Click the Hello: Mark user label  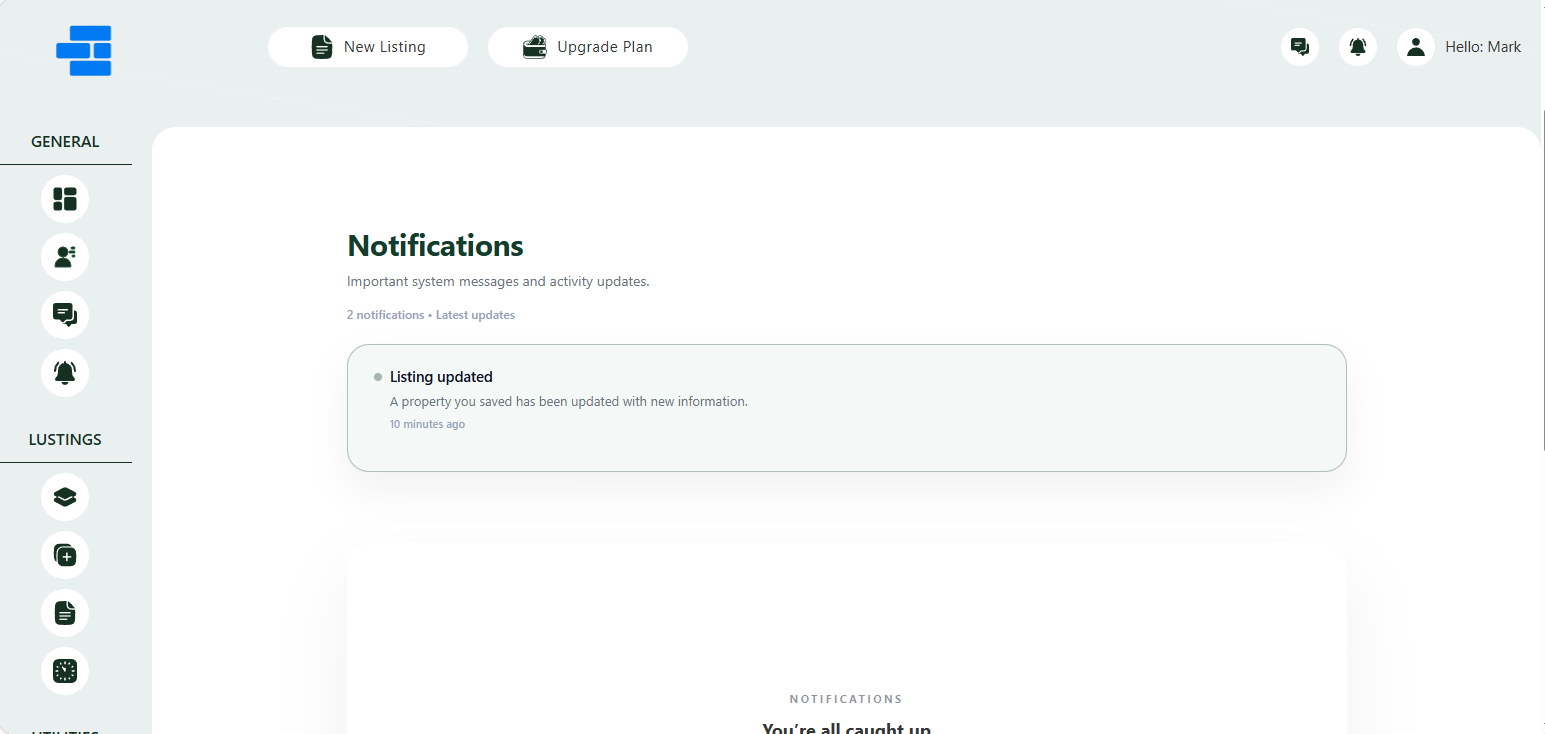(x=1482, y=47)
